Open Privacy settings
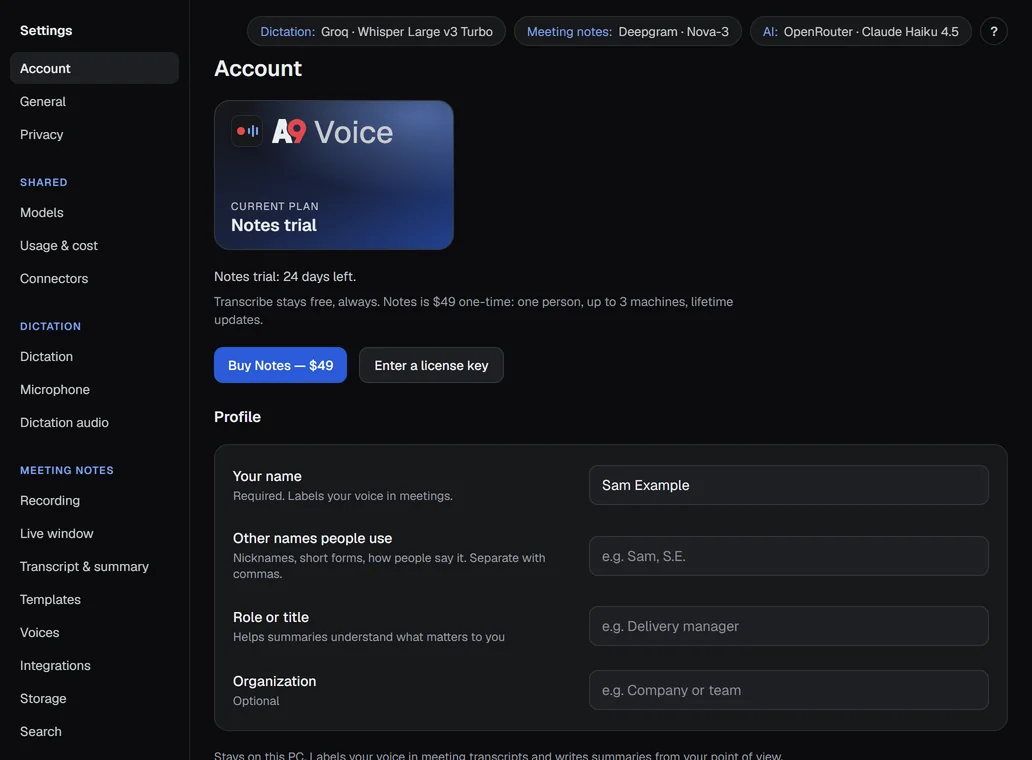This screenshot has width=1032, height=760. 41,134
